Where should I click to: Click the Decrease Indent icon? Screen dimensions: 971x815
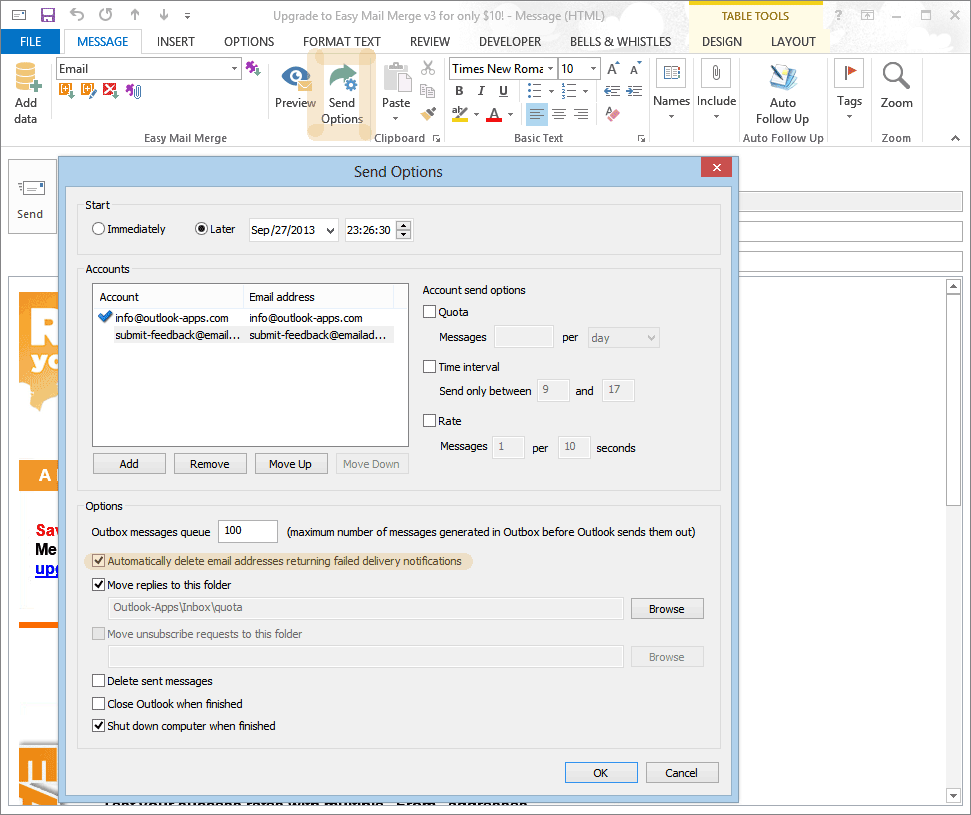[x=612, y=91]
